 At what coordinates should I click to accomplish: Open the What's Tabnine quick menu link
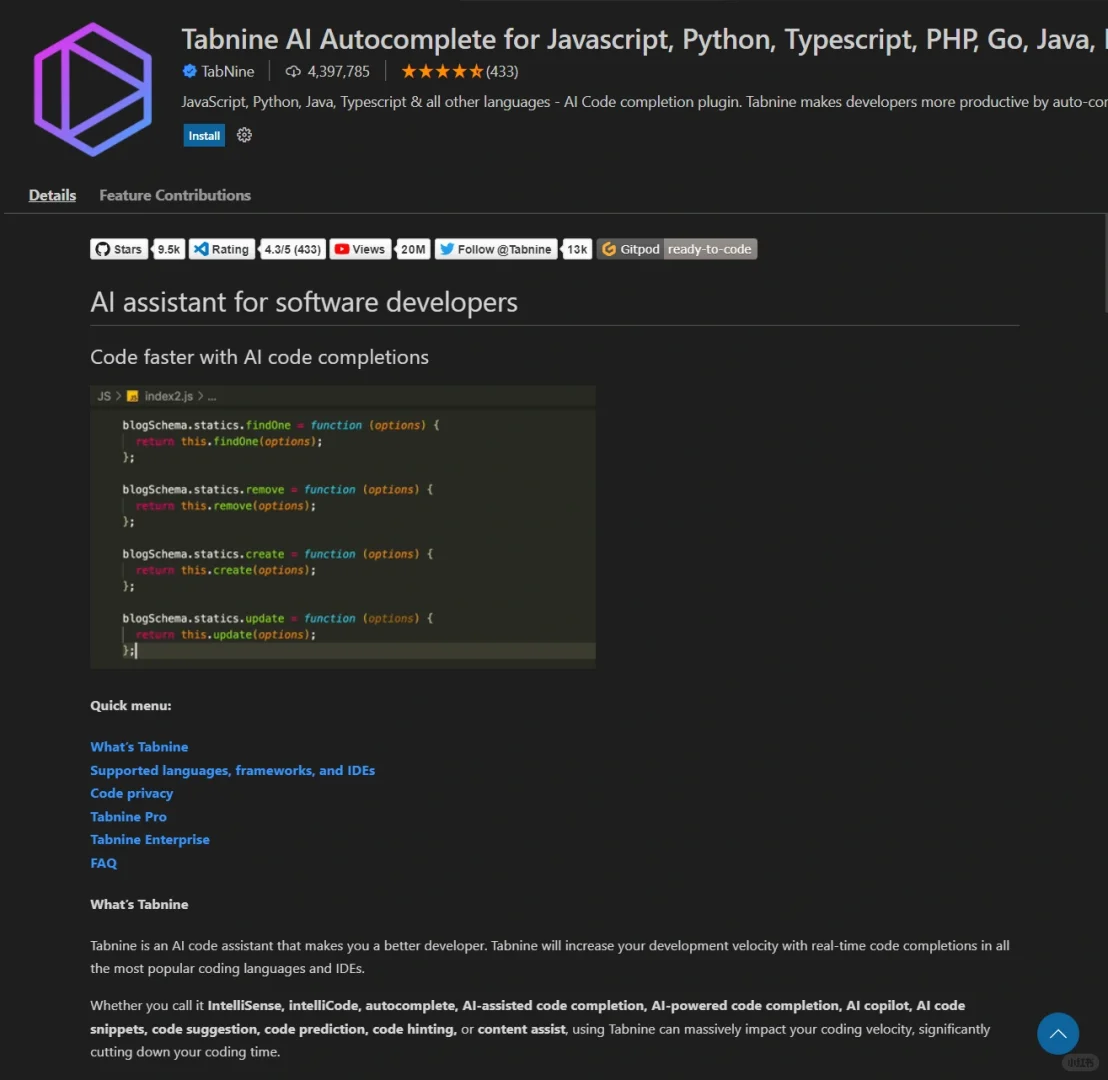click(x=139, y=746)
